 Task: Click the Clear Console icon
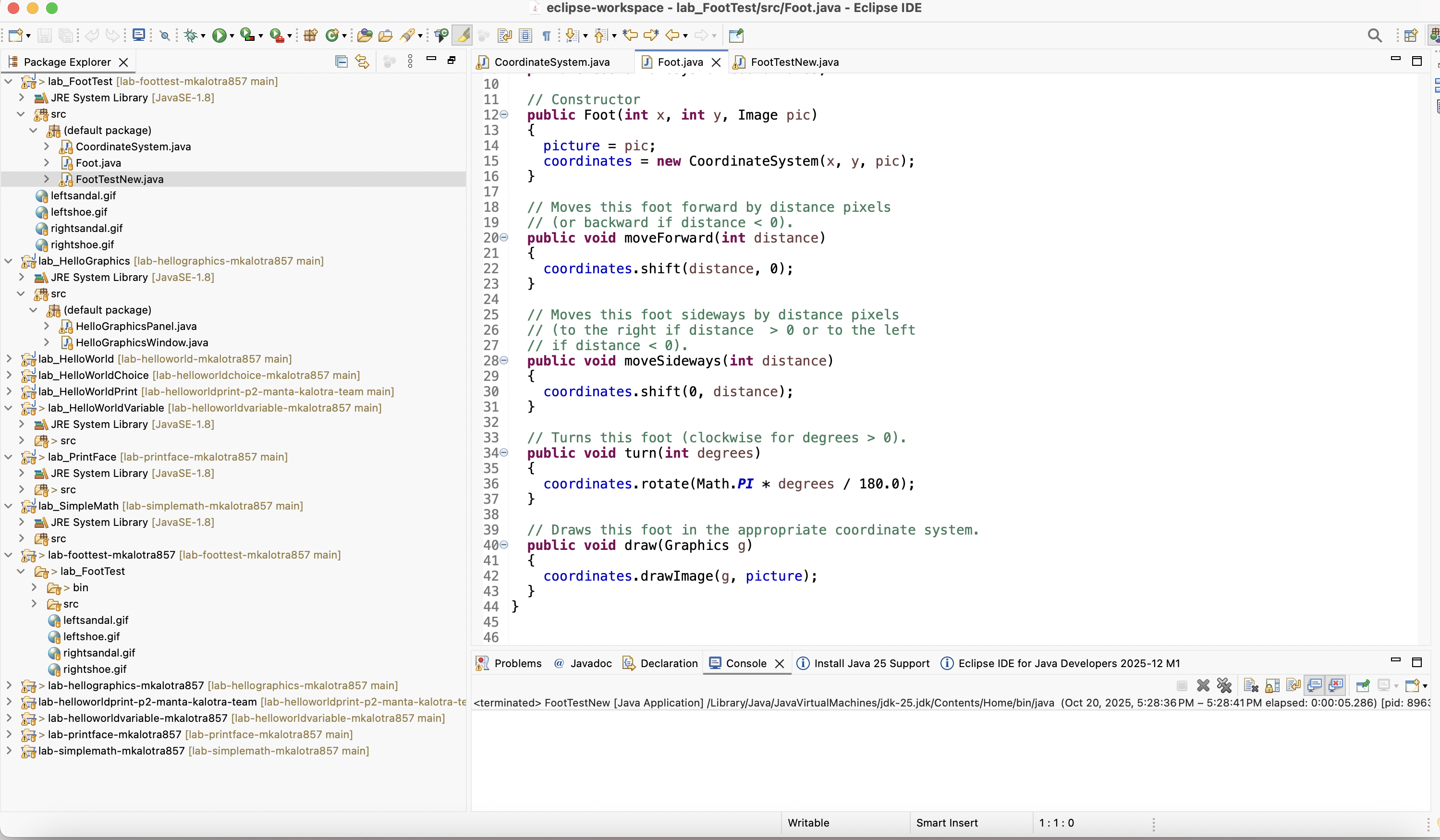tap(1251, 686)
